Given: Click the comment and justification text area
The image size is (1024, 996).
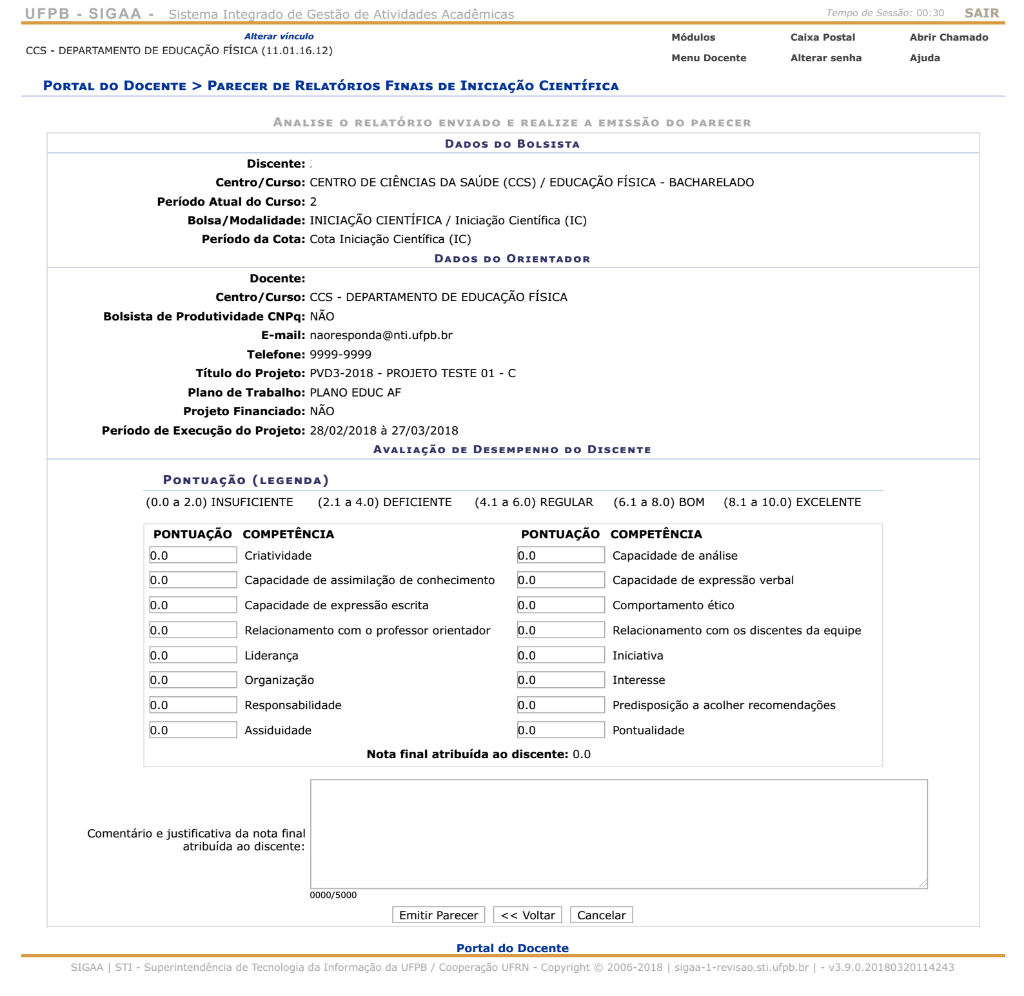Looking at the screenshot, I should click(618, 833).
